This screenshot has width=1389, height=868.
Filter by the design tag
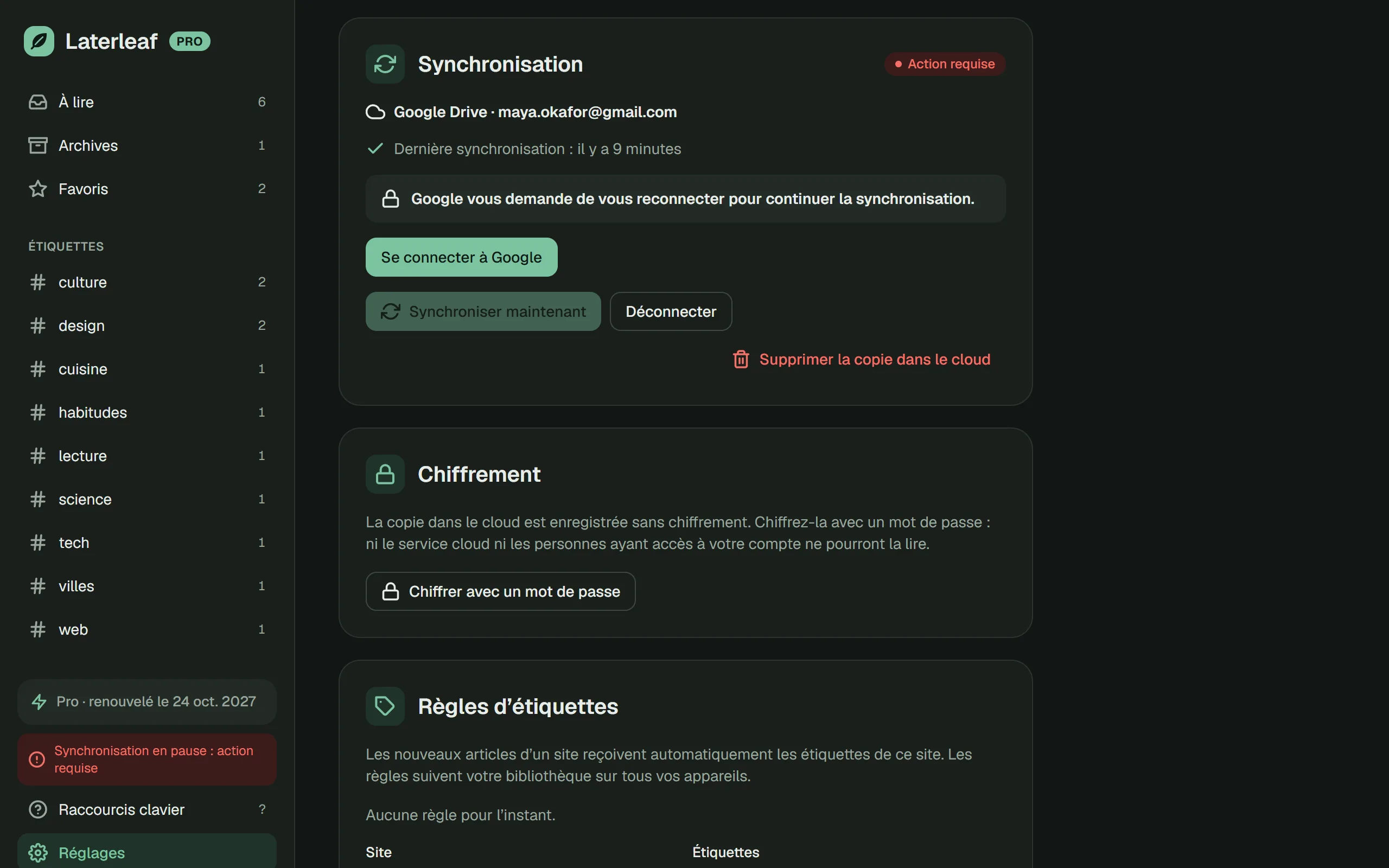(147, 325)
